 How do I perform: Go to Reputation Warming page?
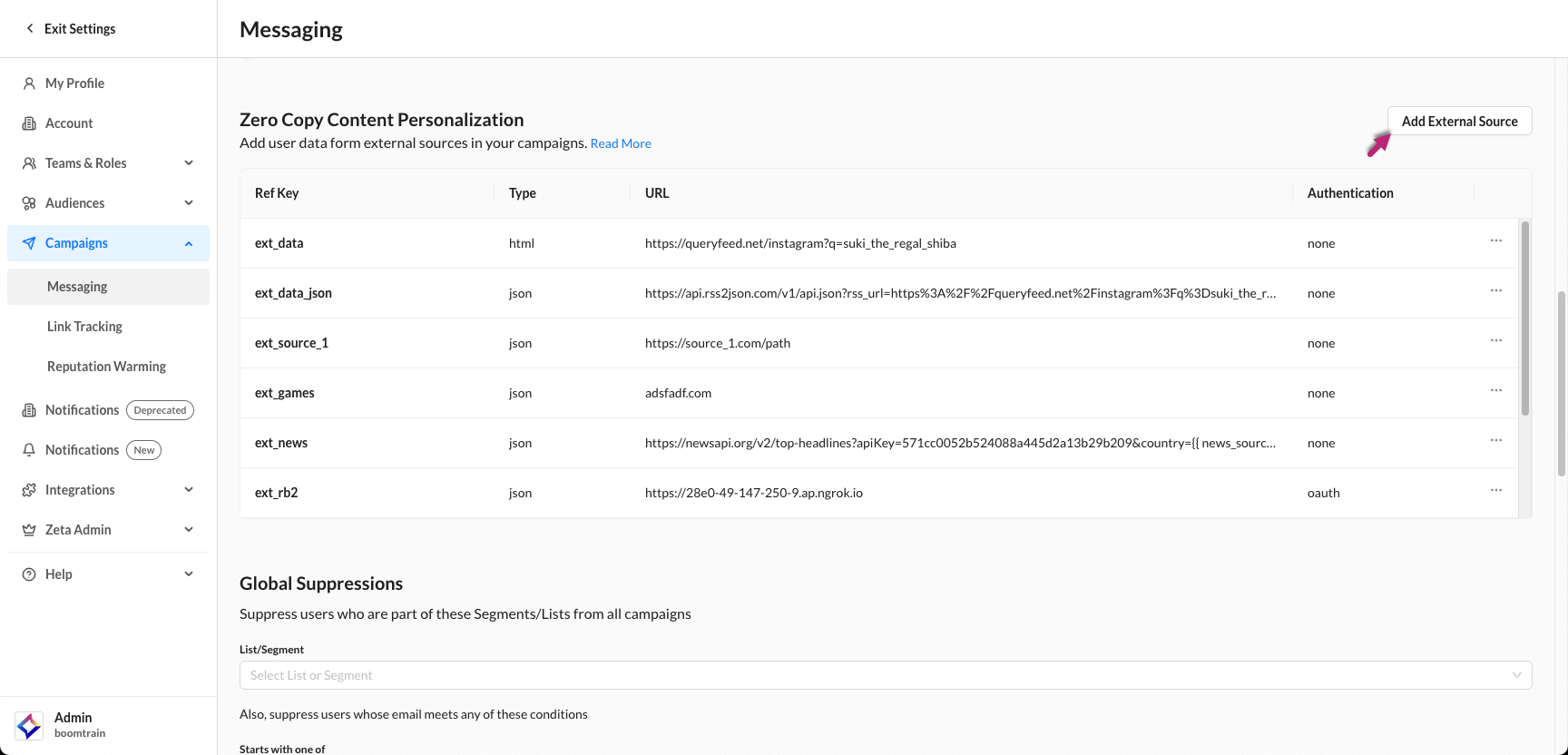106,367
